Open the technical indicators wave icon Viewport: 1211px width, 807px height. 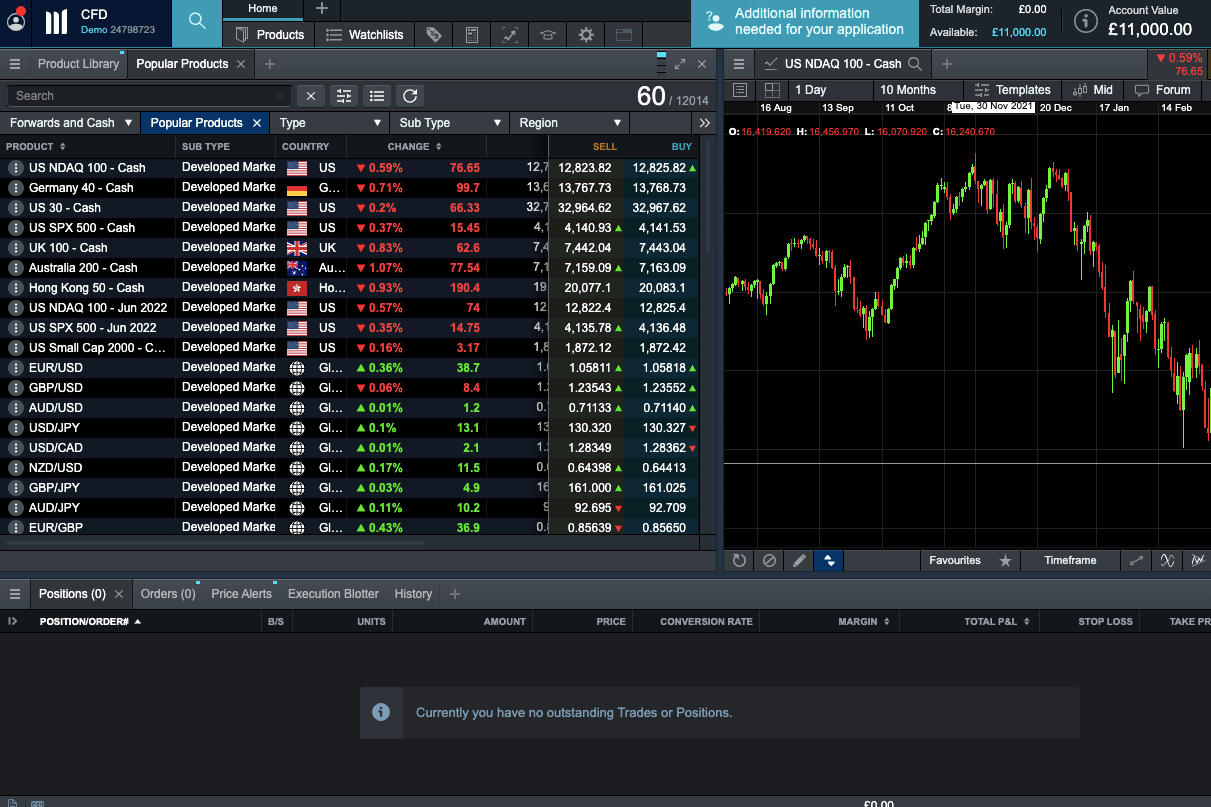(x=1167, y=560)
